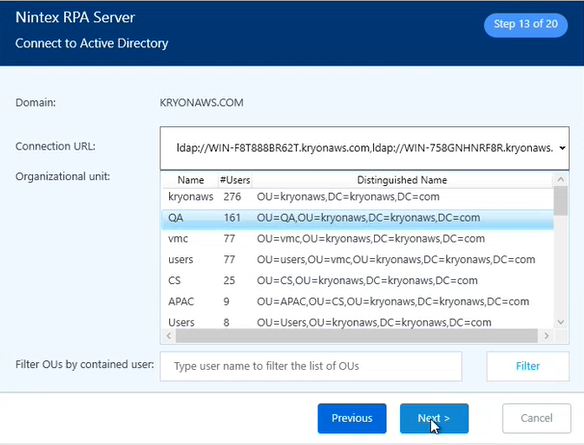Viewport: 584px width, 445px height.
Task: Cancel the setup wizard
Action: click(x=536, y=418)
